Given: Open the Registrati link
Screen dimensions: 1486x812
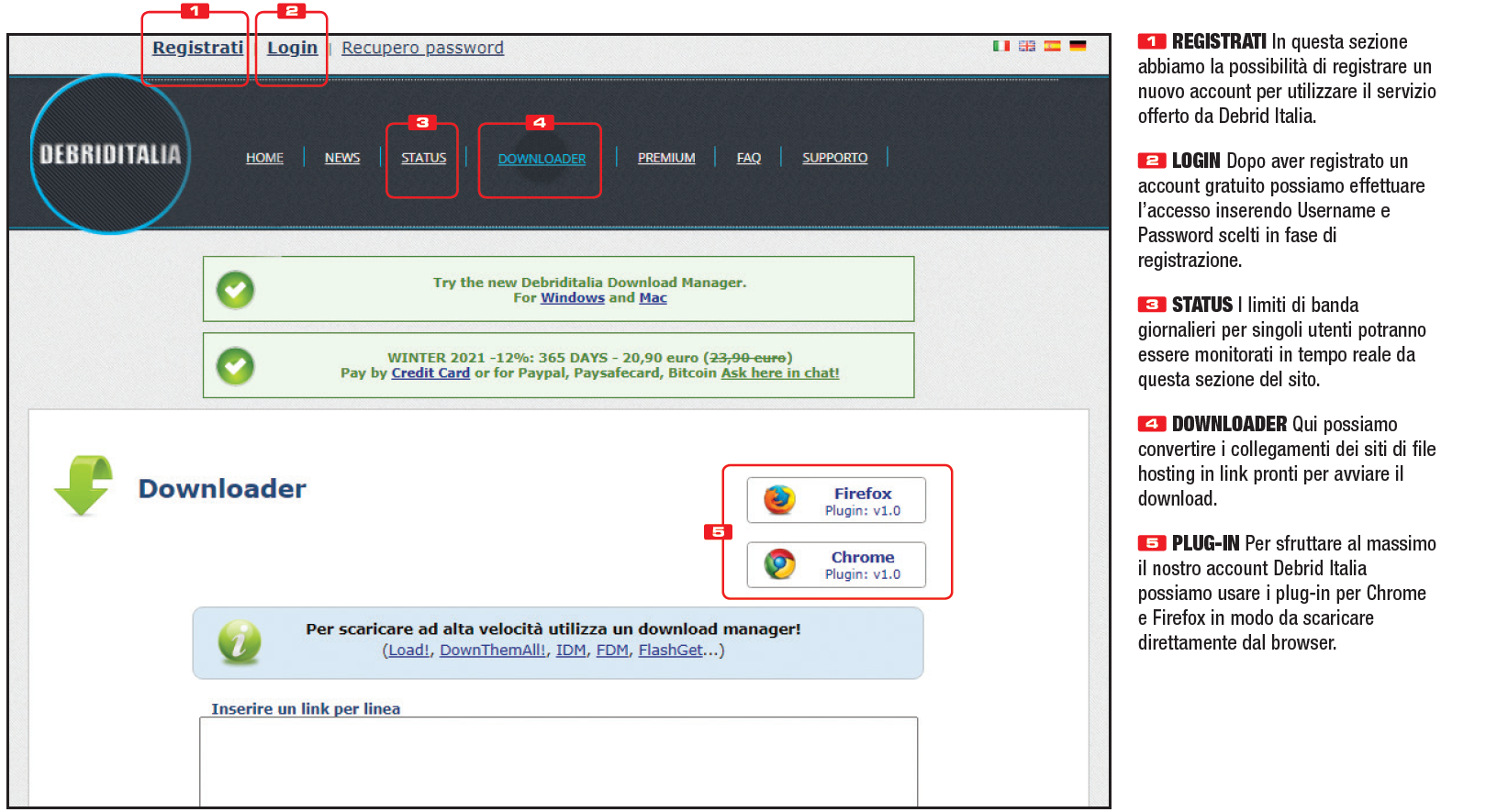Looking at the screenshot, I should click(198, 48).
